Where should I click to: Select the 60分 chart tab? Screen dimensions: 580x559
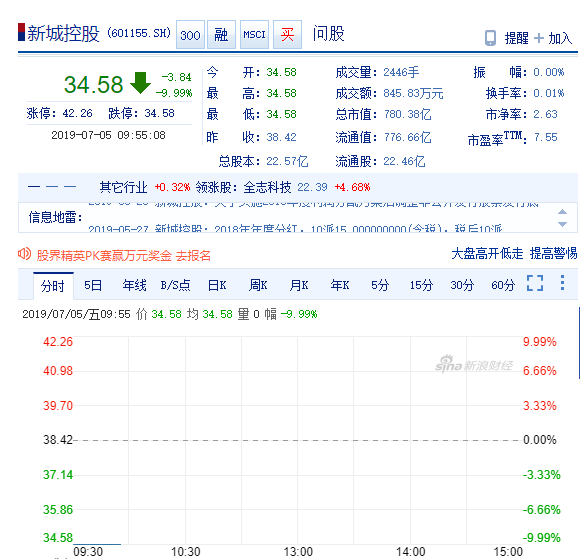503,285
